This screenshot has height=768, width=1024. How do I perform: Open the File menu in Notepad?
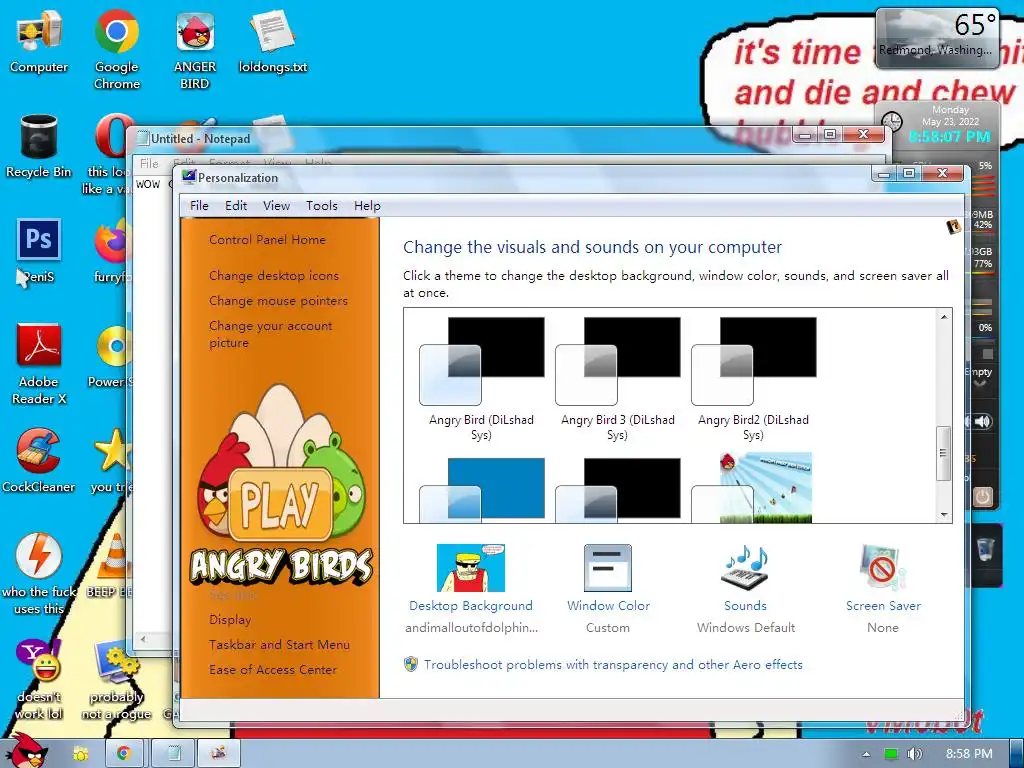click(x=150, y=163)
